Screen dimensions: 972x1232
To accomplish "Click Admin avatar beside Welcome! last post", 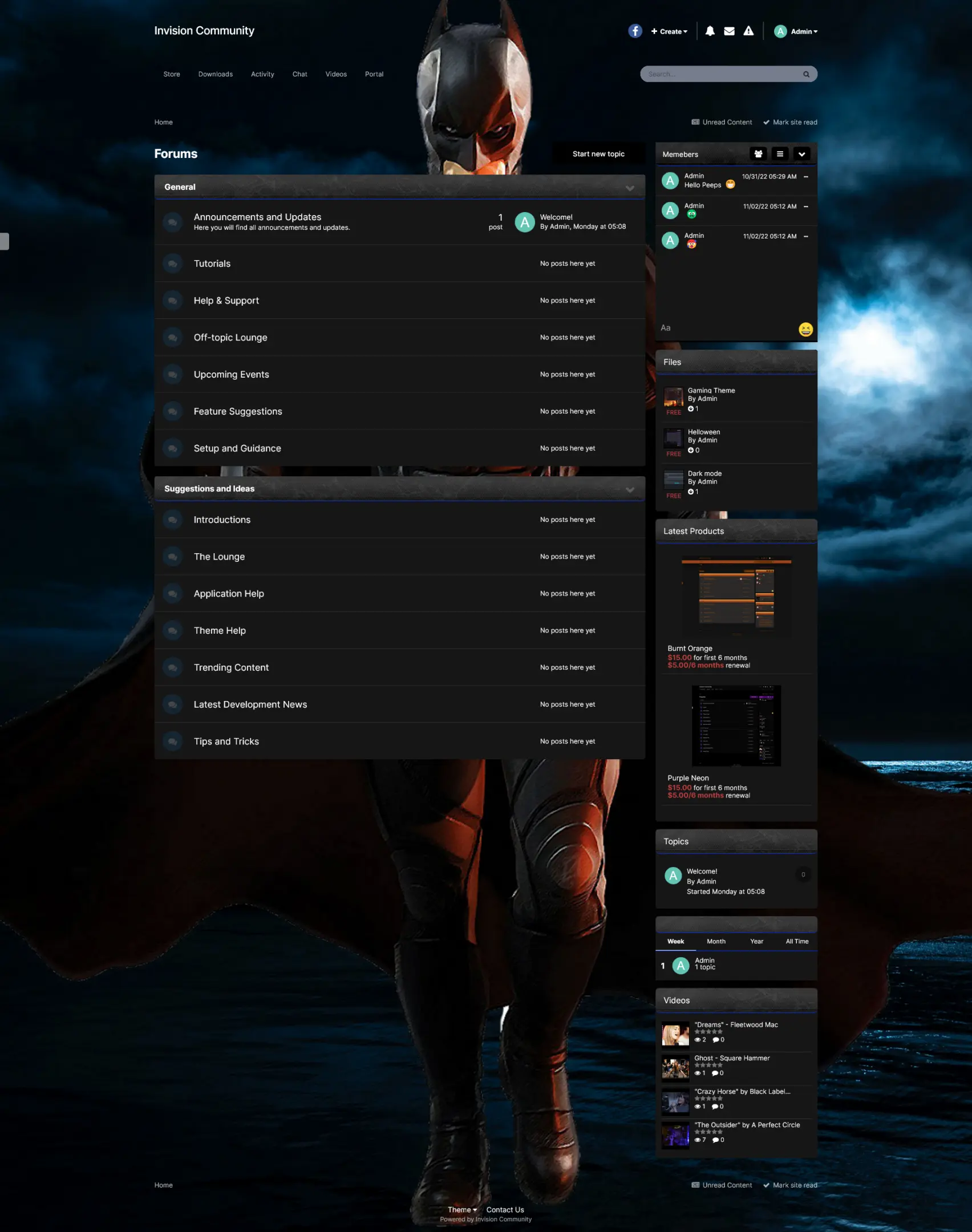I will click(524, 222).
